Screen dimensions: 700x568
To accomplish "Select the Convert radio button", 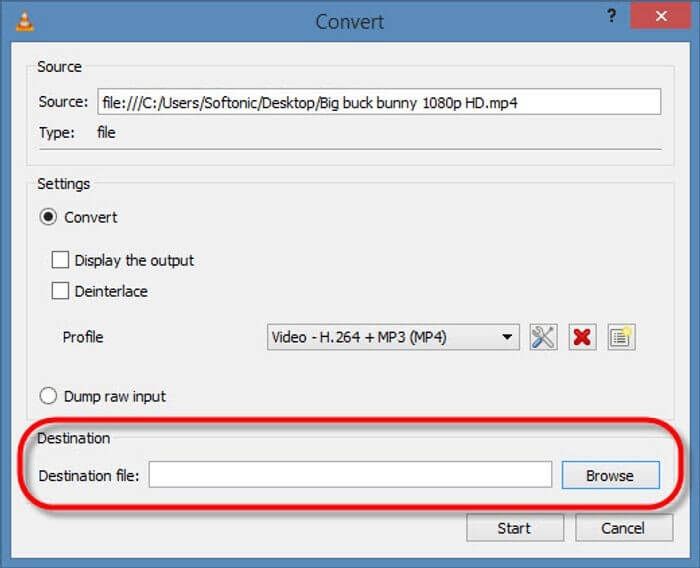I will tap(48, 217).
